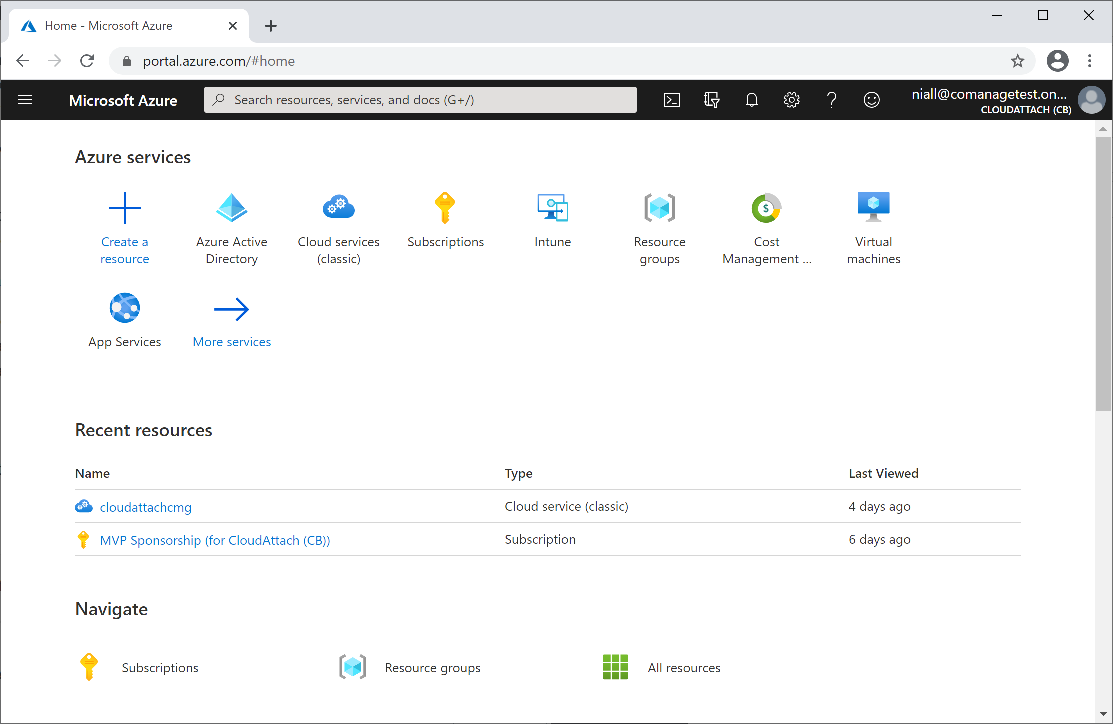Click the More services link text
Viewport: 1113px width, 724px height.
[232, 342]
